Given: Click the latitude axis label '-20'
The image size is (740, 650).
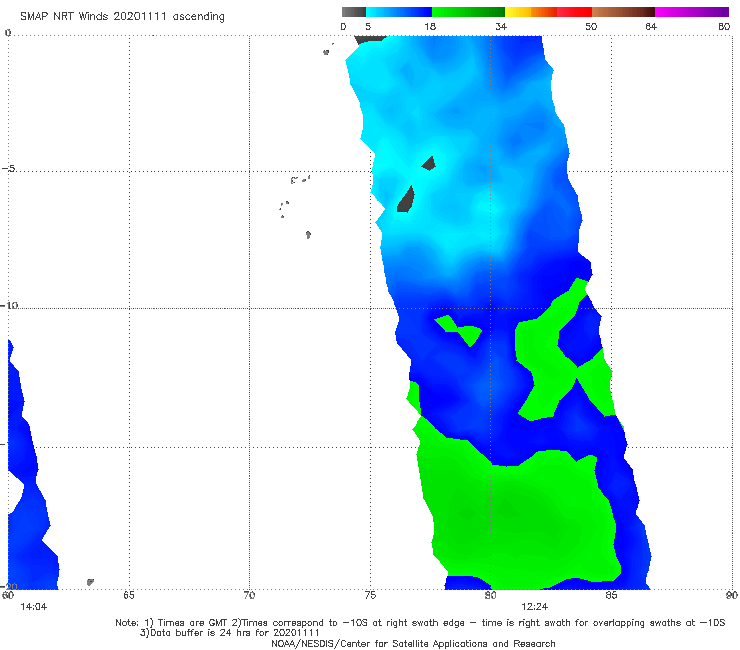Looking at the screenshot, I should tap(9, 587).
